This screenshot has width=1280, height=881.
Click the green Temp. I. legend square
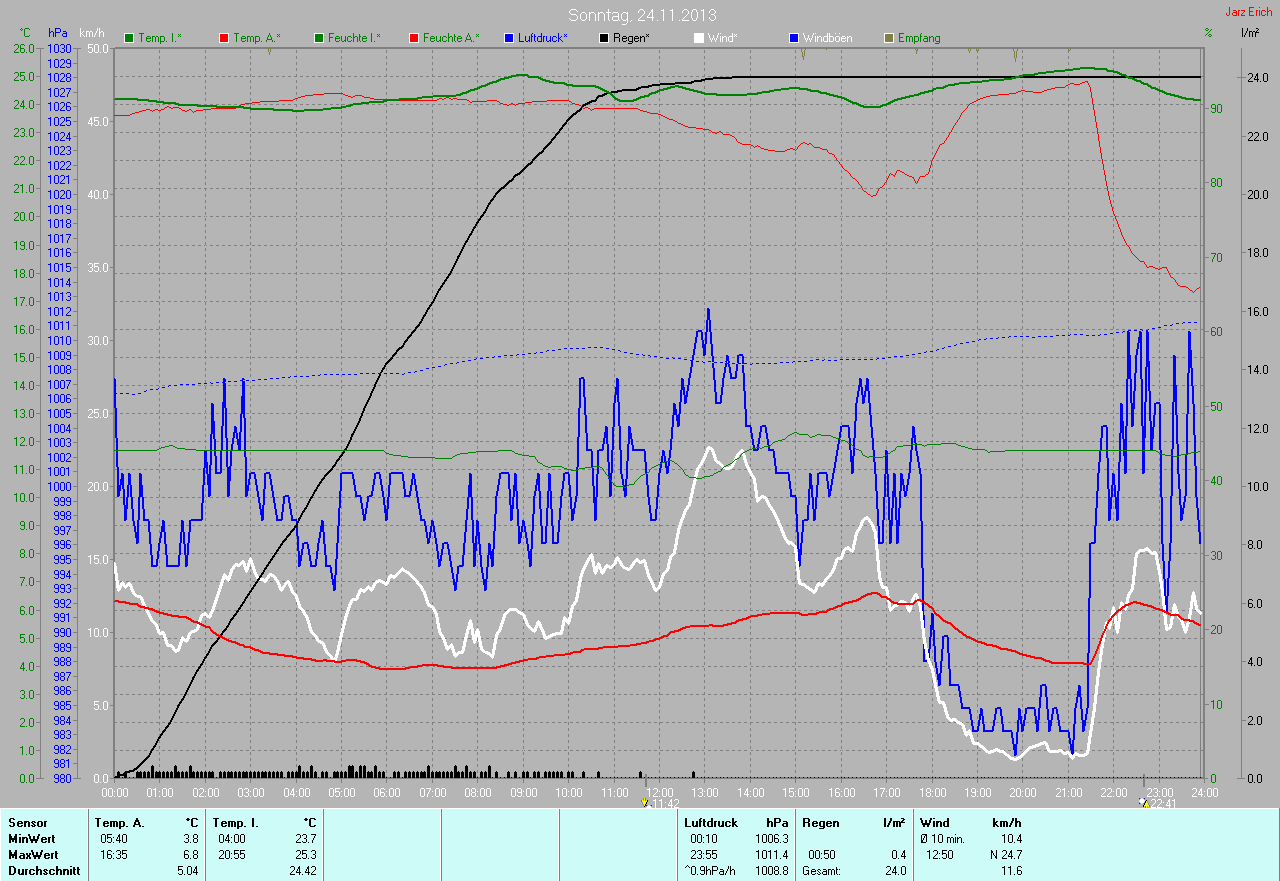(129, 38)
